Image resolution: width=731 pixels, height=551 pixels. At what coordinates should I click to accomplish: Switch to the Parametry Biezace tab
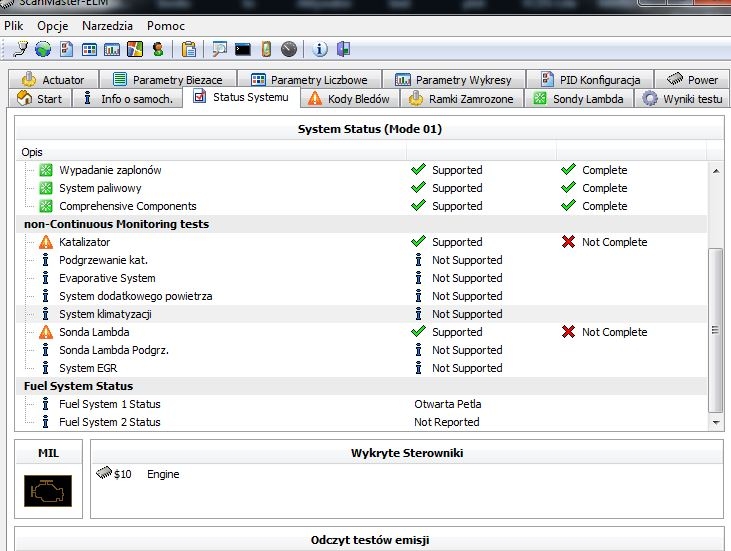tap(168, 79)
